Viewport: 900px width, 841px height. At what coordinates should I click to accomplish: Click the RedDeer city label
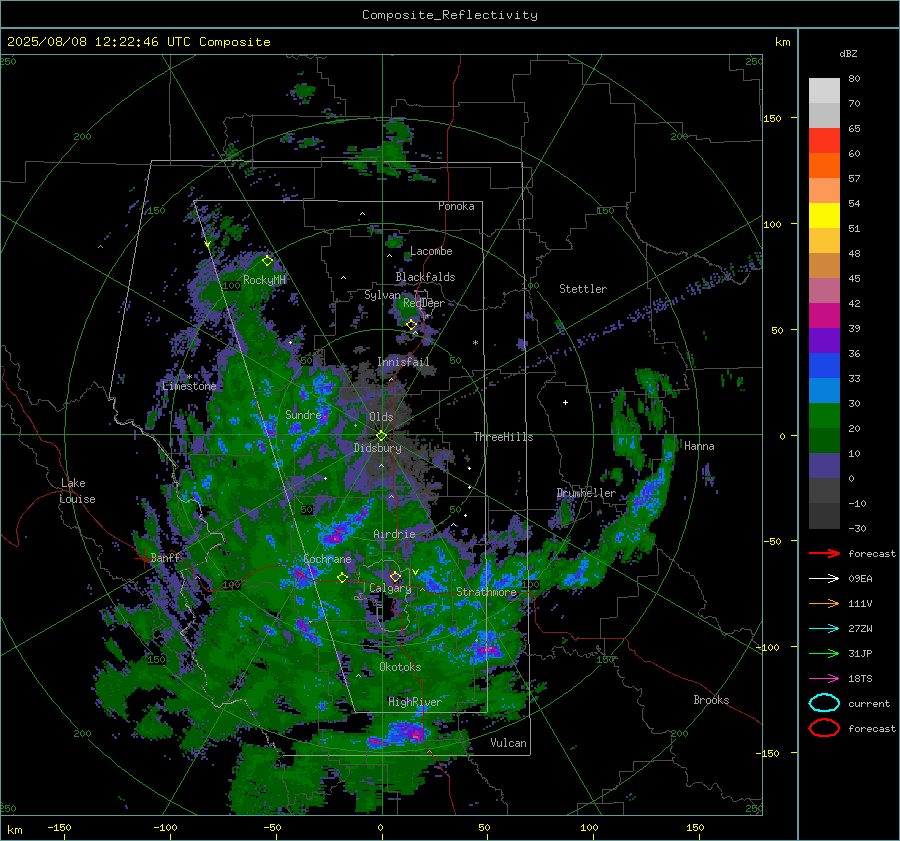tap(424, 303)
